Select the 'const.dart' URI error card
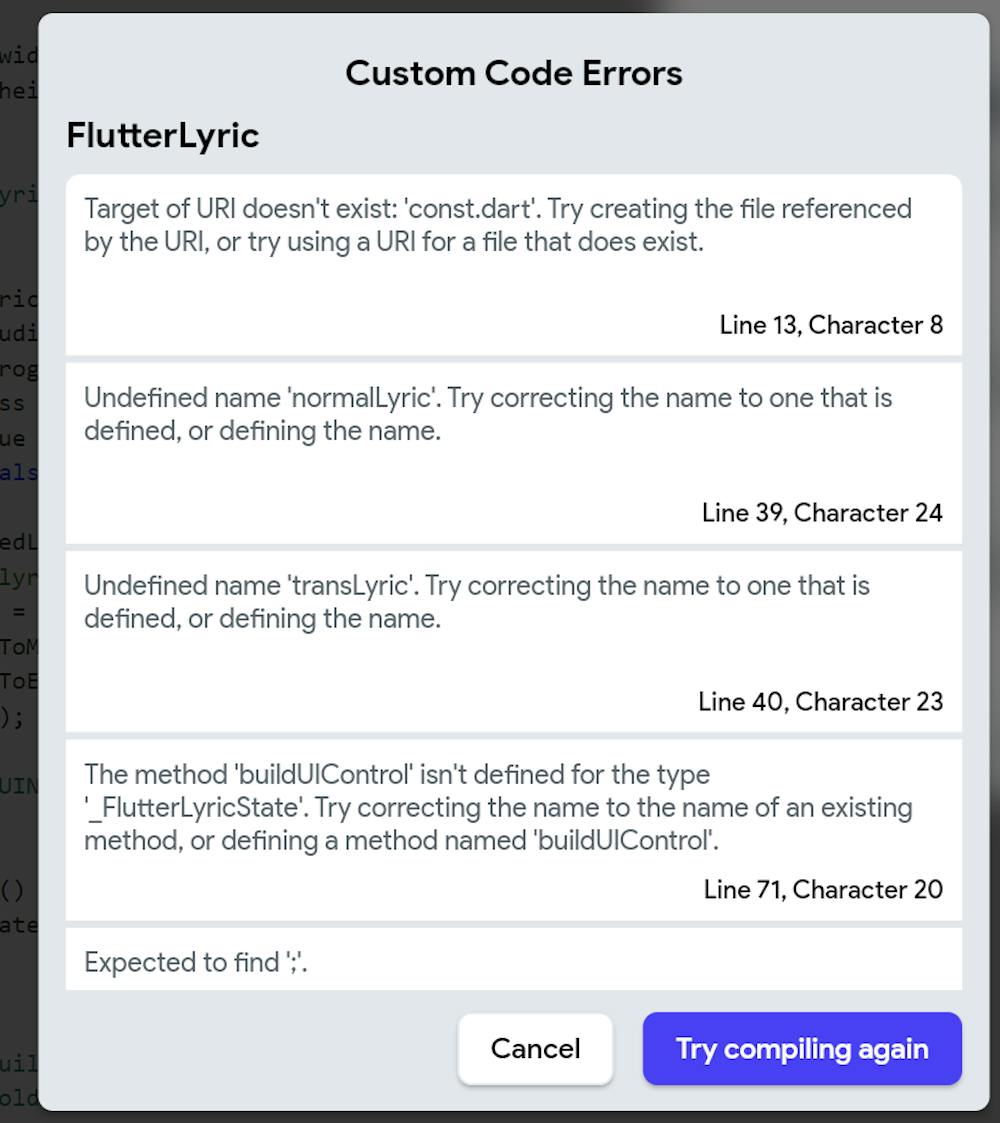Viewport: 1000px width, 1123px height. coord(513,265)
